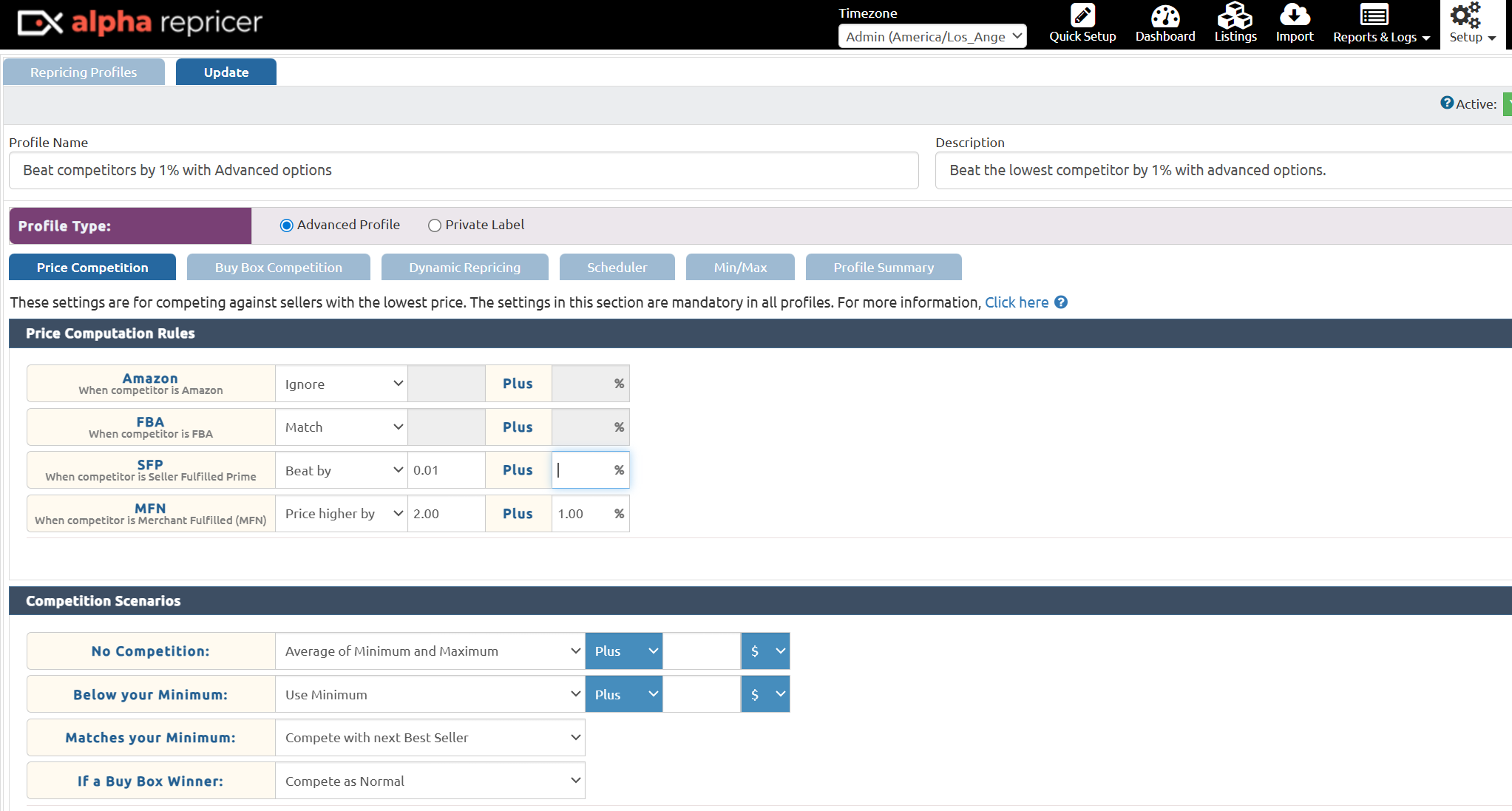The image size is (1512, 811).
Task: Follow the Click here information link
Action: tap(1017, 302)
